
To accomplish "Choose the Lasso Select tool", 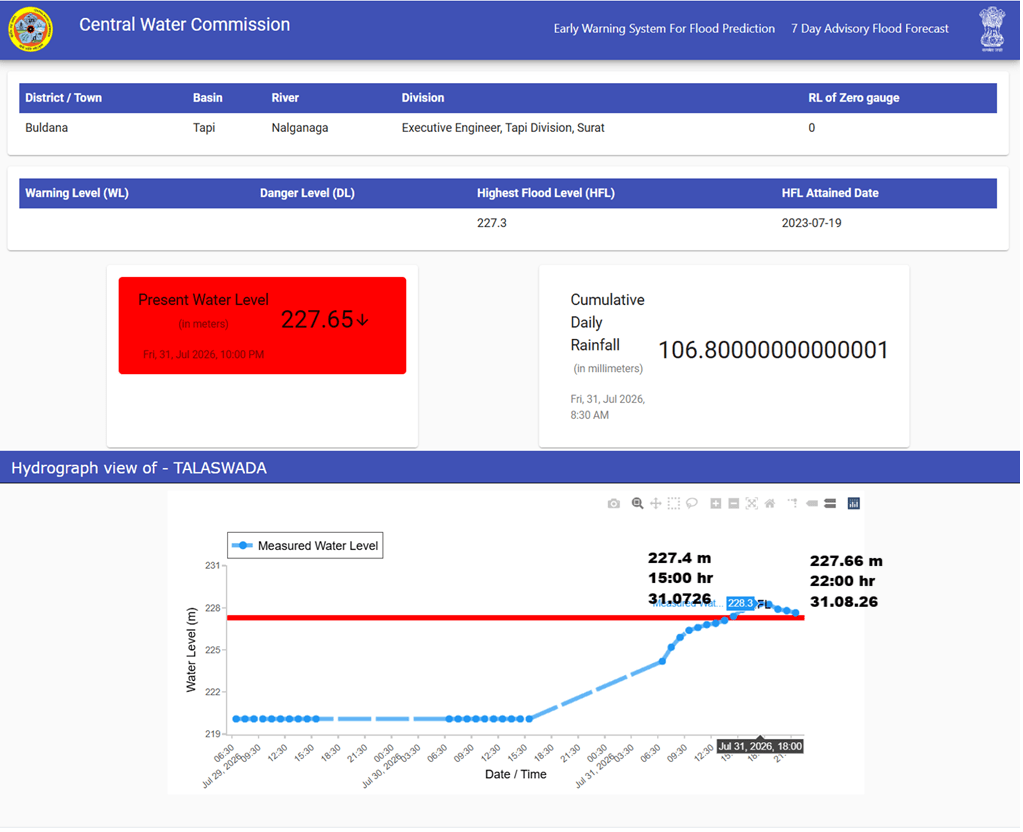I will (x=692, y=504).
